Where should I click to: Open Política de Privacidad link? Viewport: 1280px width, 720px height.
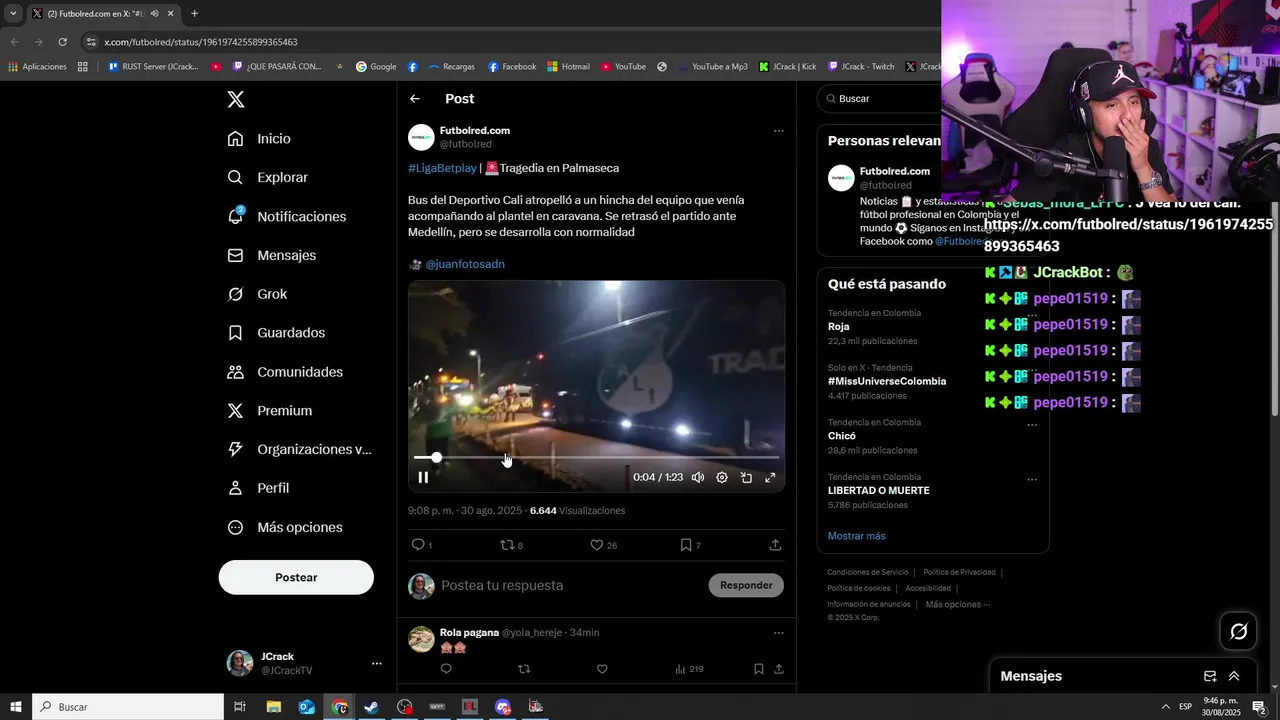pyautogui.click(x=959, y=572)
